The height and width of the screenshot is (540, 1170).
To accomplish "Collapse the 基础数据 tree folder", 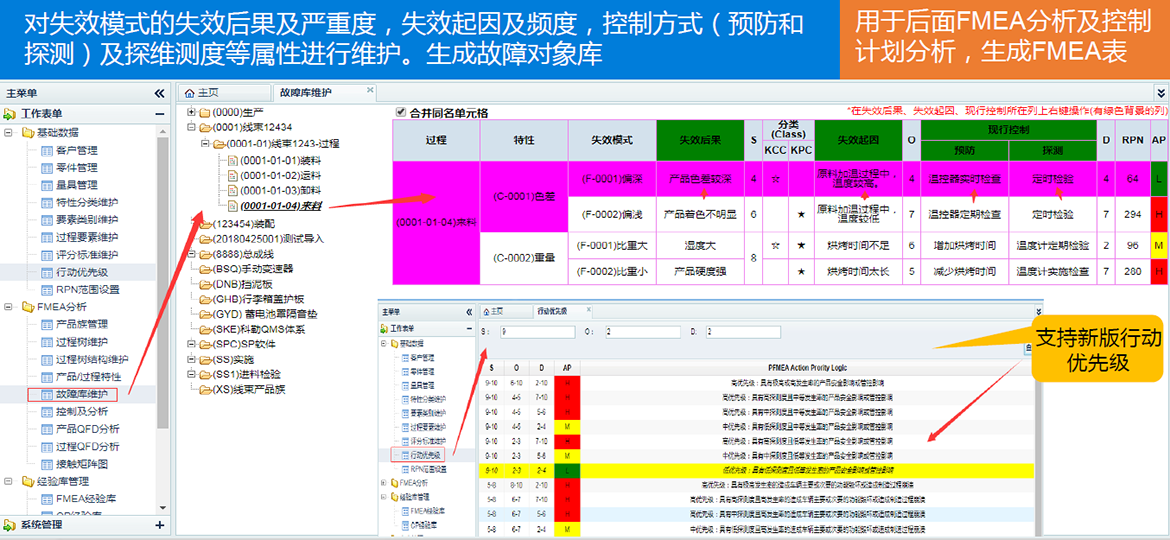I will (x=10, y=133).
